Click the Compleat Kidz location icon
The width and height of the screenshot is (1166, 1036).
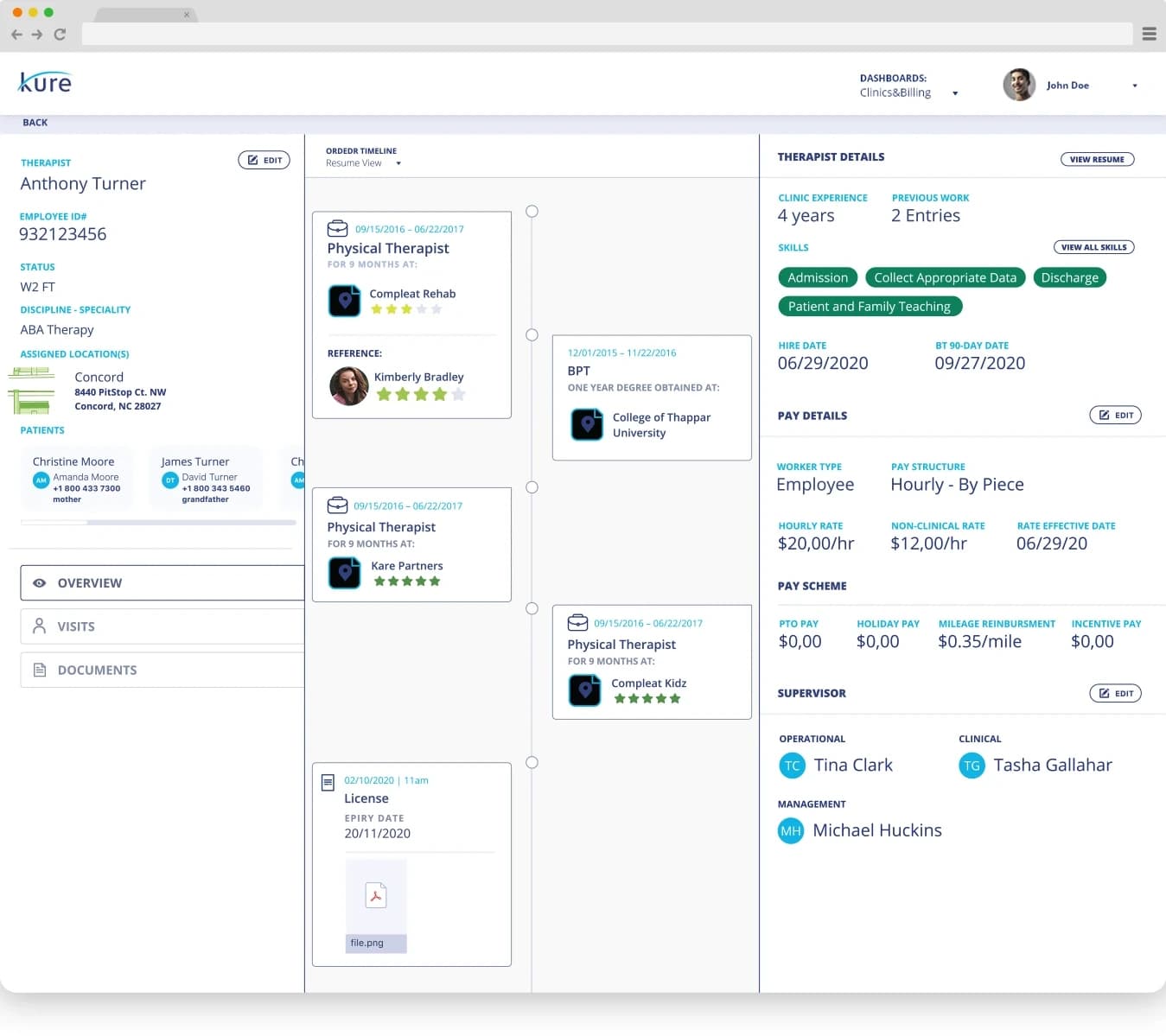point(584,690)
